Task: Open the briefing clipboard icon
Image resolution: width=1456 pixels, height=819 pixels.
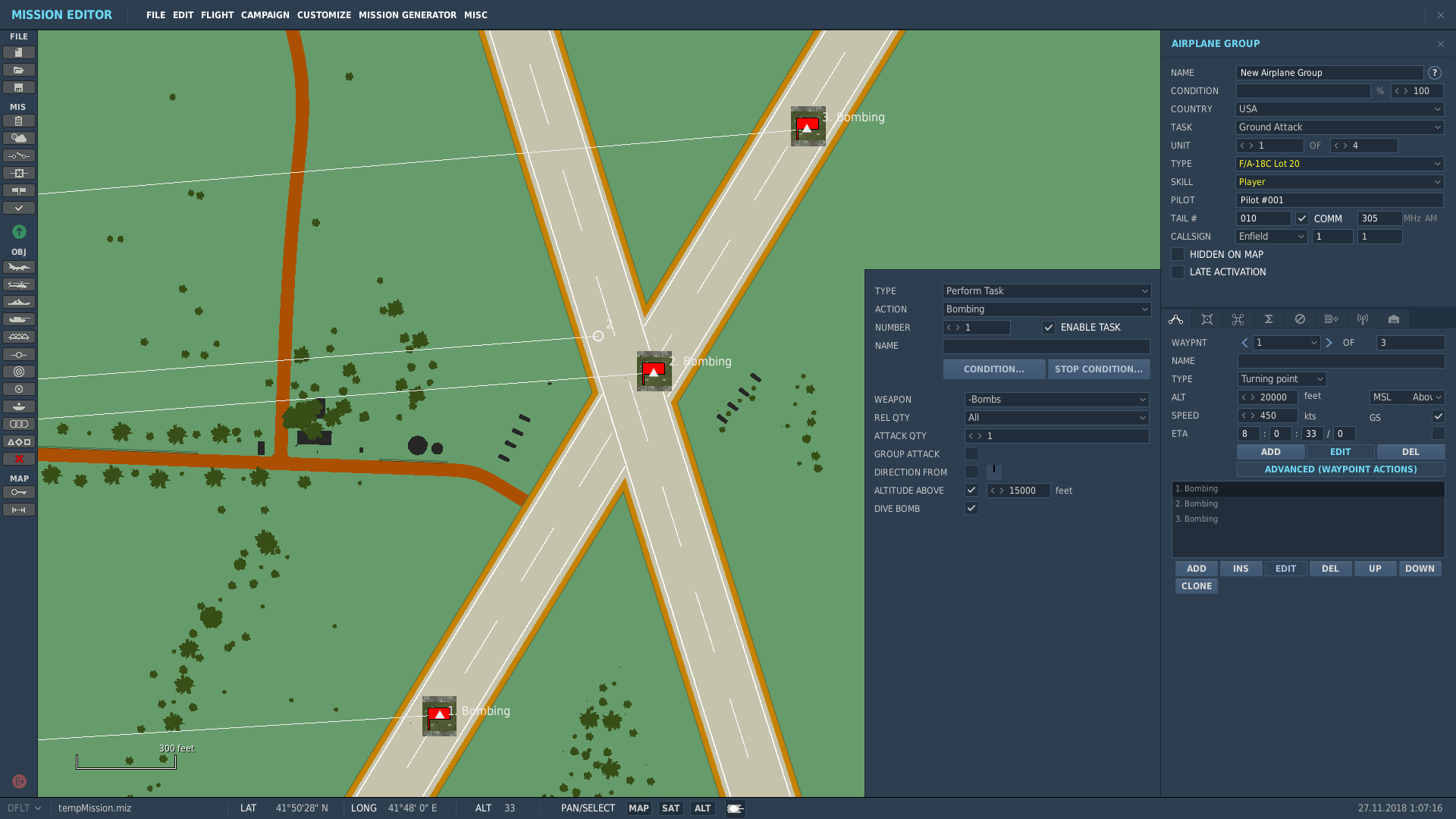Action: tap(19, 121)
